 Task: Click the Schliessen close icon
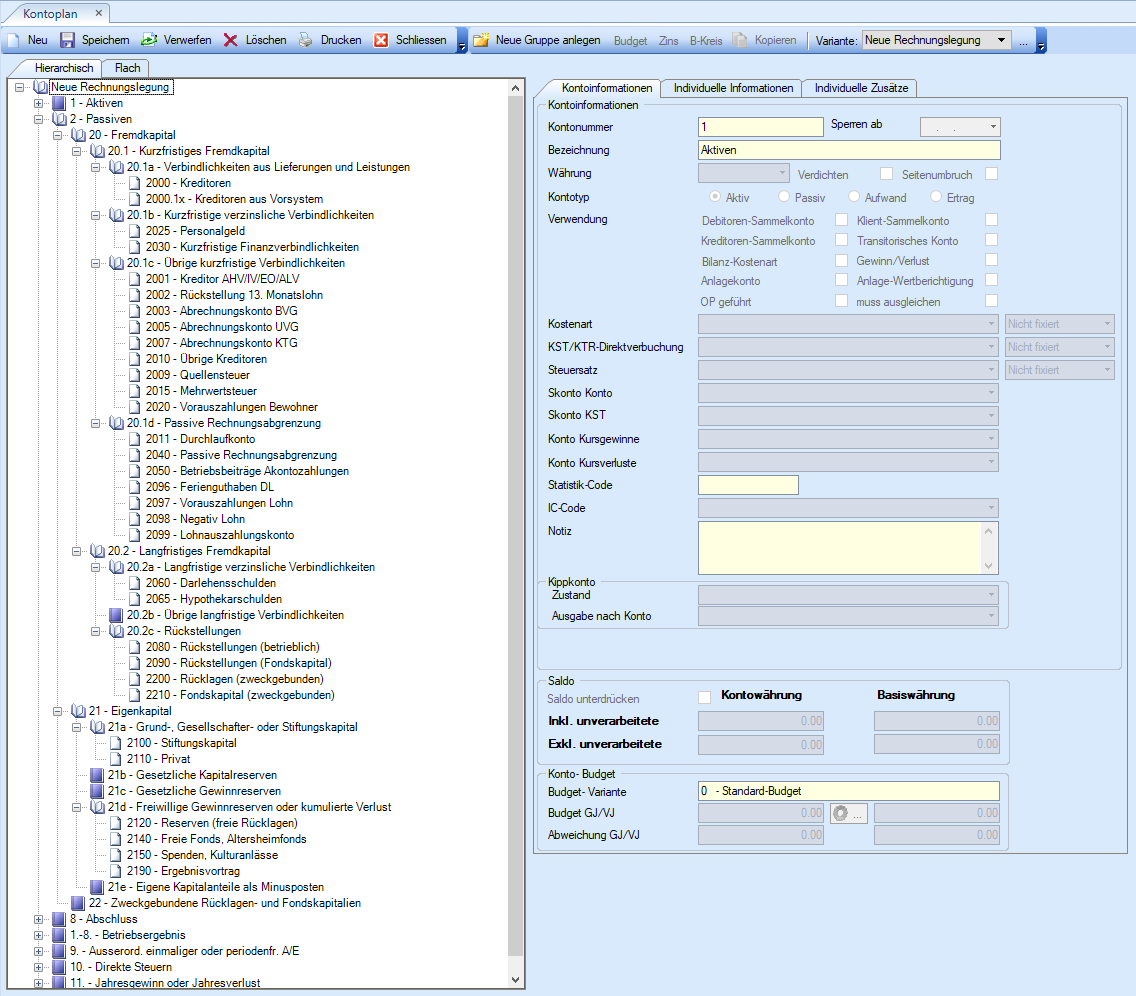(381, 40)
